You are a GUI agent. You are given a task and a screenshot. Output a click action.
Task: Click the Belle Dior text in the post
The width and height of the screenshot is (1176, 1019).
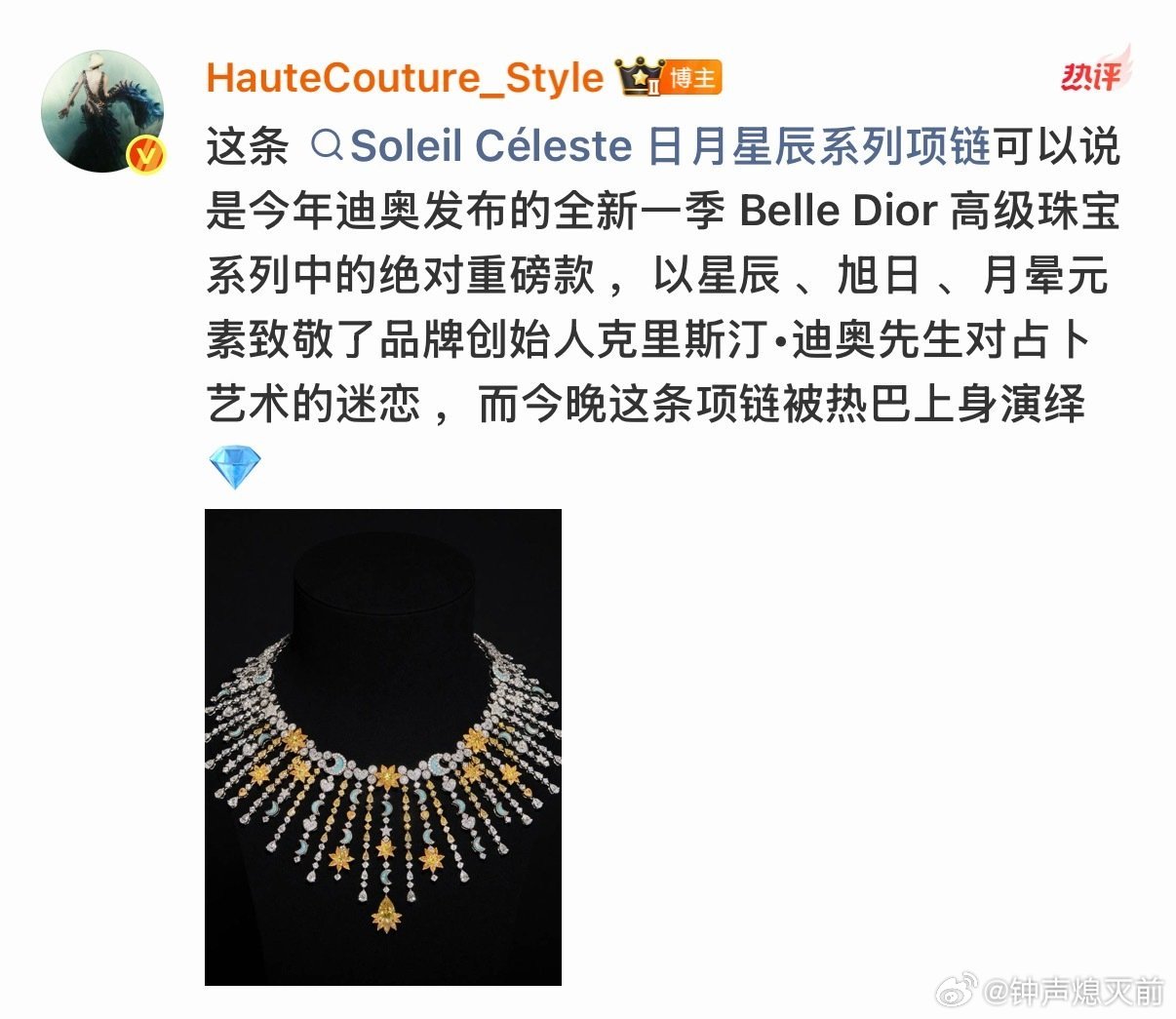(x=839, y=211)
